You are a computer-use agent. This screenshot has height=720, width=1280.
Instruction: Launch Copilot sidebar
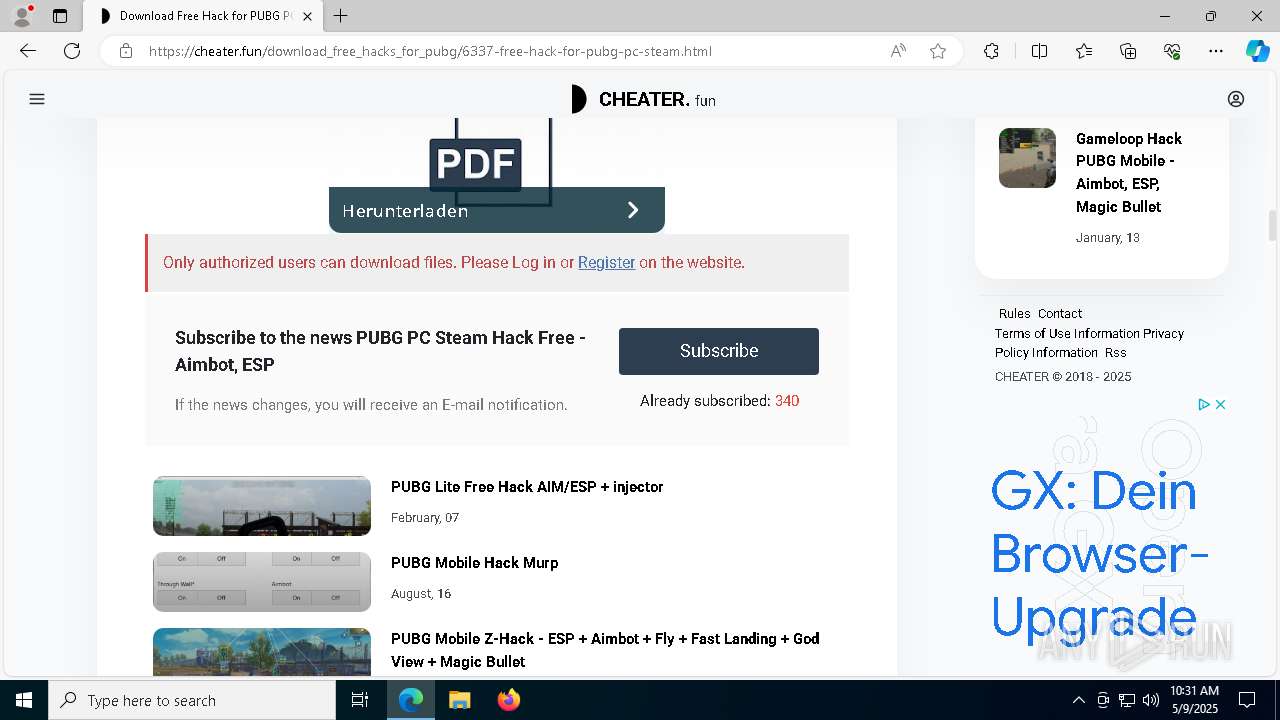click(x=1257, y=51)
